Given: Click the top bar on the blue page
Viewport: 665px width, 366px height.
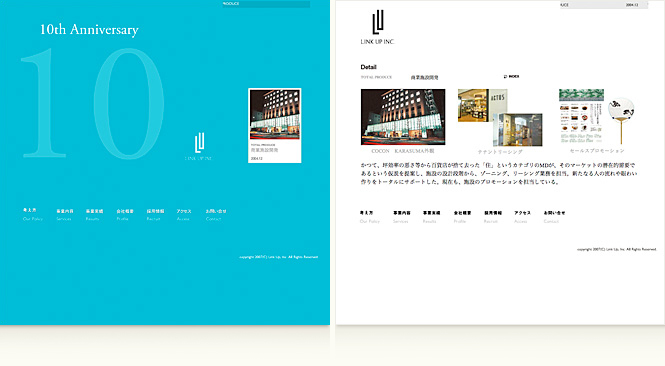Looking at the screenshot, I should click(266, 4).
